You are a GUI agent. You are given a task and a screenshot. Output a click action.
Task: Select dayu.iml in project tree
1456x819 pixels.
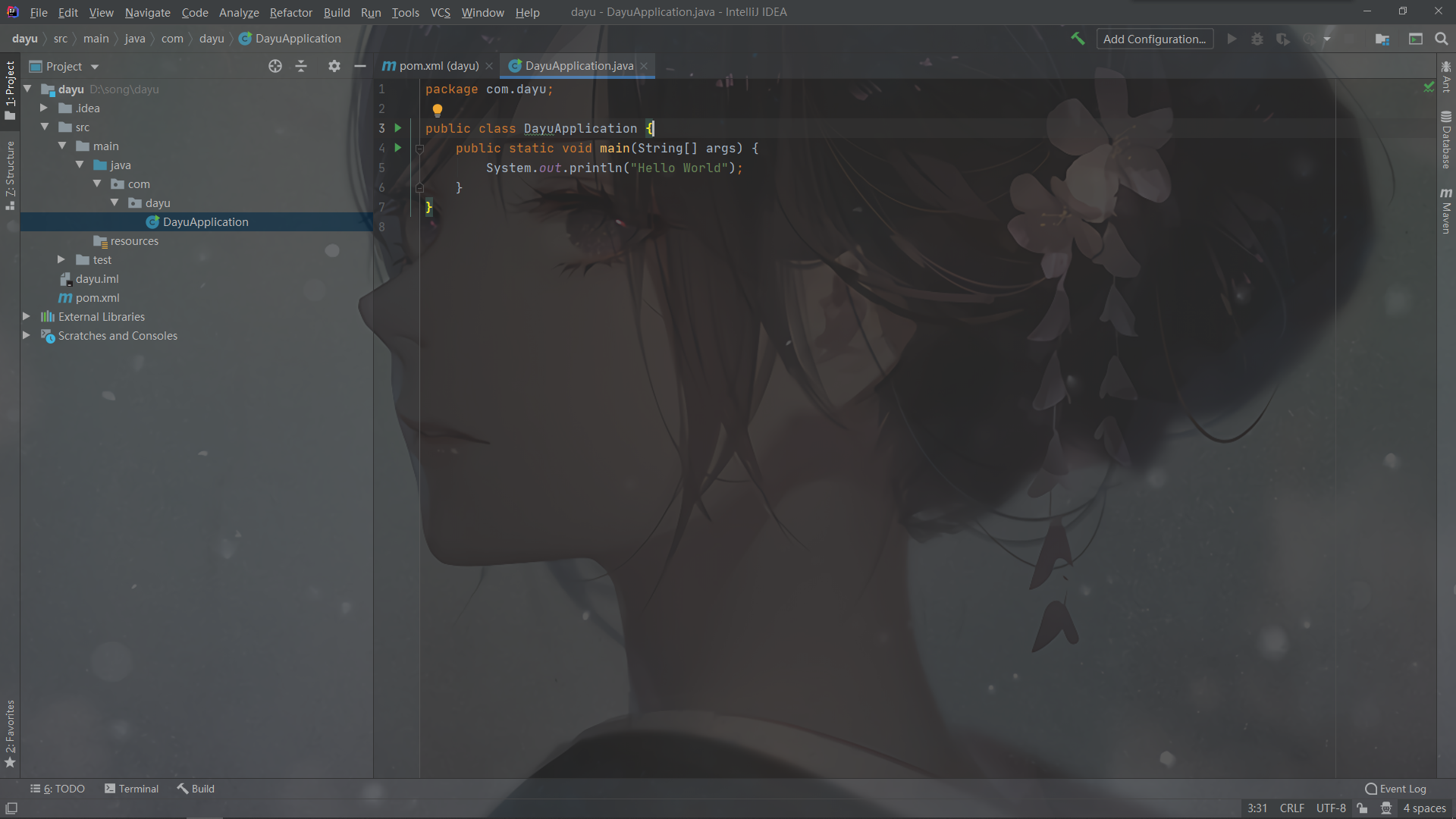pyautogui.click(x=97, y=278)
